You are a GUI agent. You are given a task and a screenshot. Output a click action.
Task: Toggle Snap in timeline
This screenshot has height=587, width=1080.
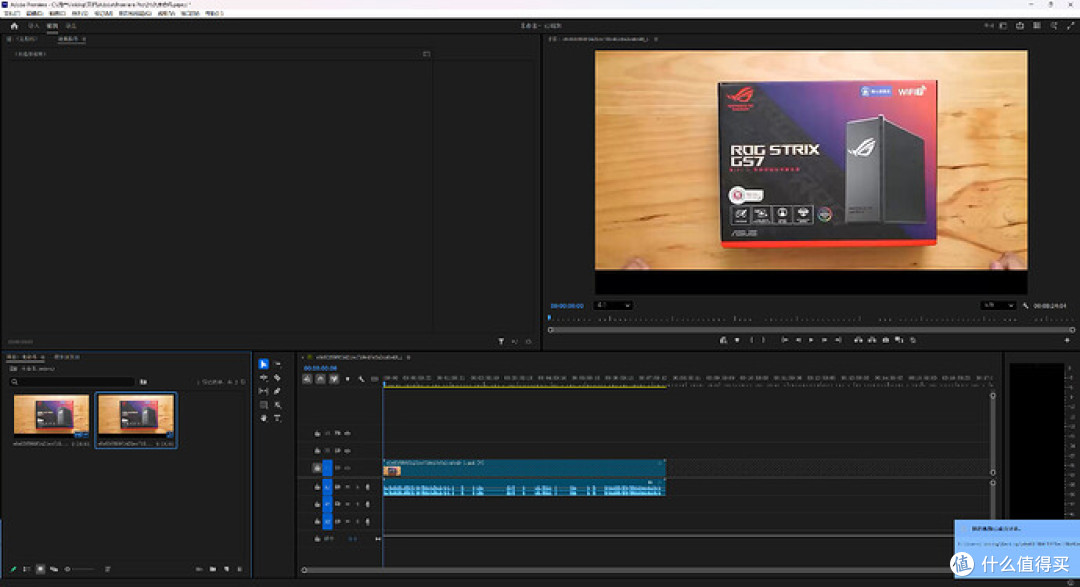pyautogui.click(x=320, y=379)
